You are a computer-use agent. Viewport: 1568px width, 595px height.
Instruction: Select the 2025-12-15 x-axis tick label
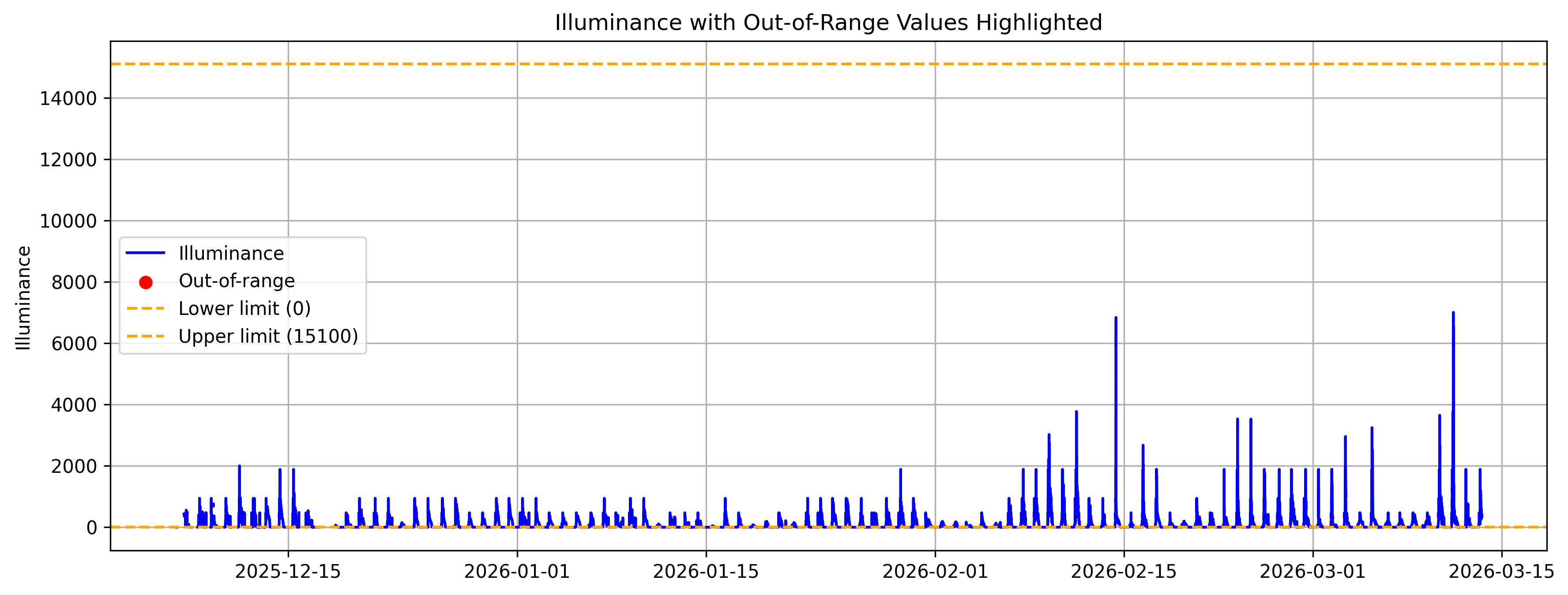coord(288,573)
